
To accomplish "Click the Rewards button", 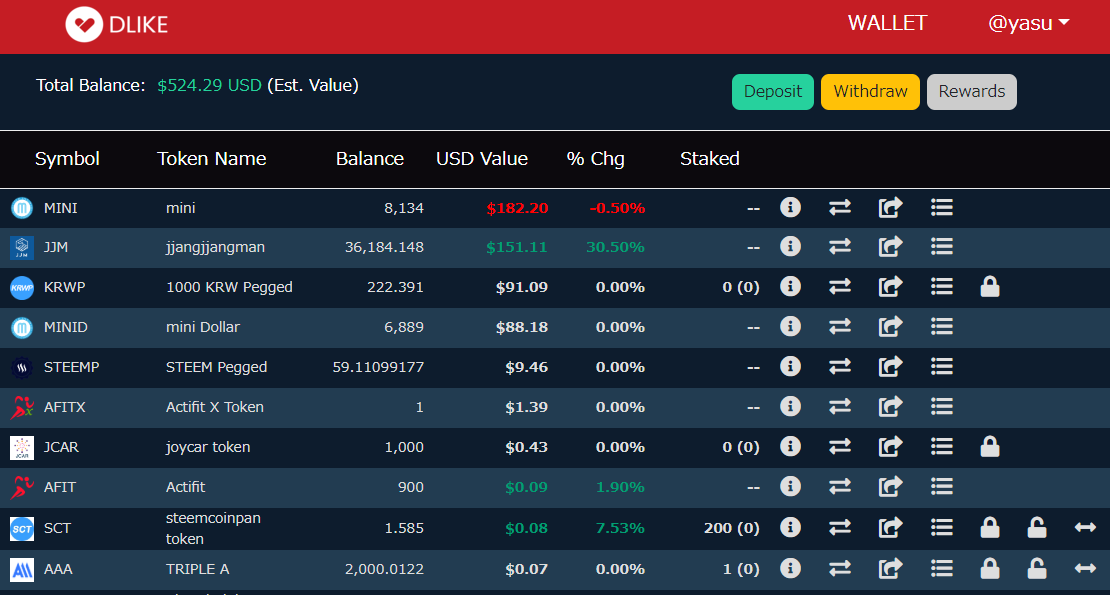I will (x=971, y=92).
